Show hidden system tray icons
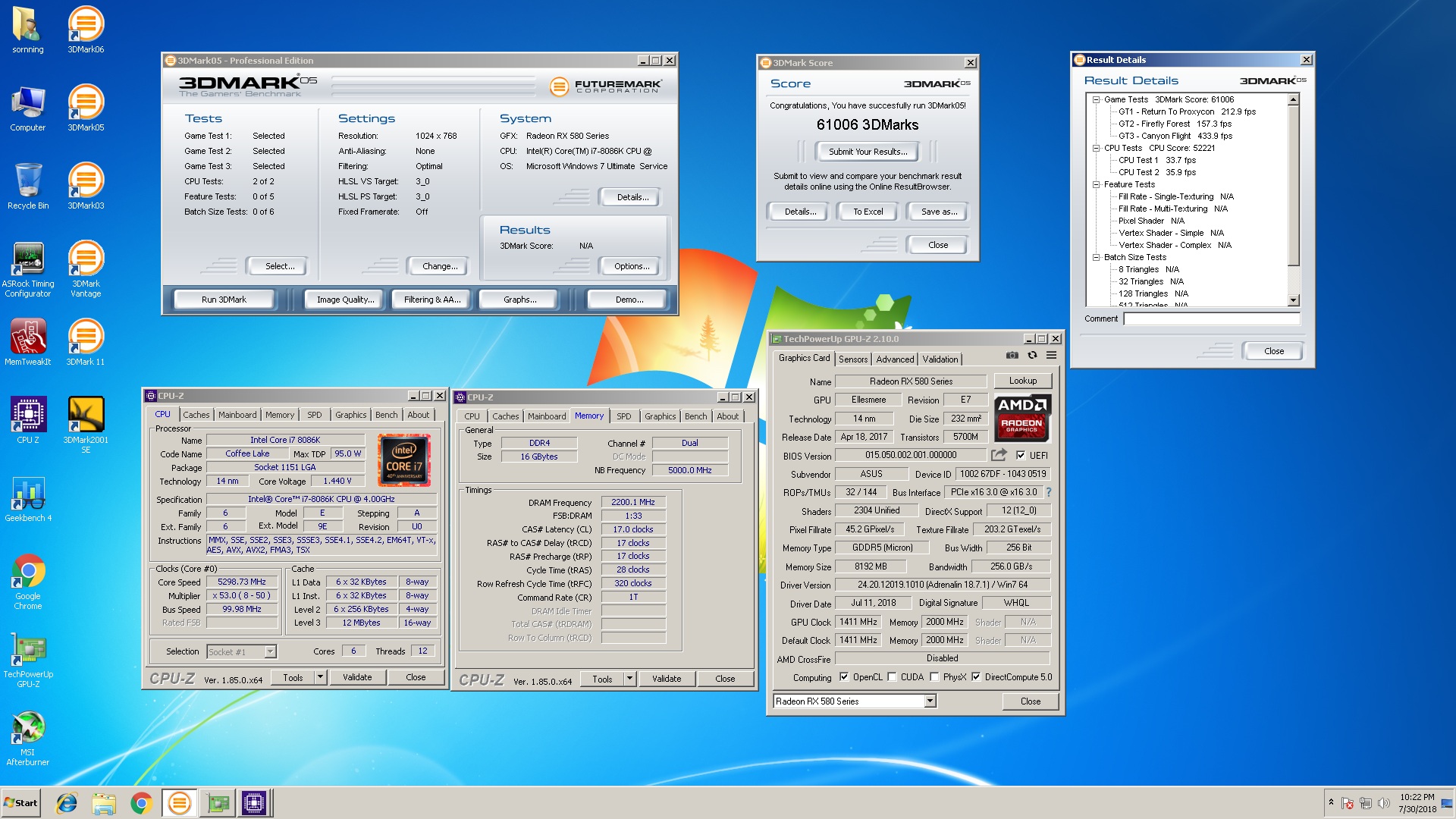Image resolution: width=1456 pixels, height=819 pixels. pyautogui.click(x=1331, y=802)
